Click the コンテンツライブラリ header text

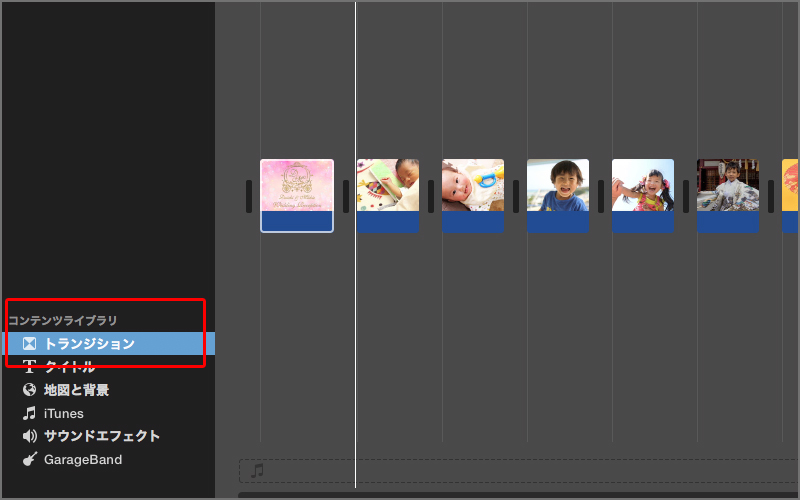63,320
